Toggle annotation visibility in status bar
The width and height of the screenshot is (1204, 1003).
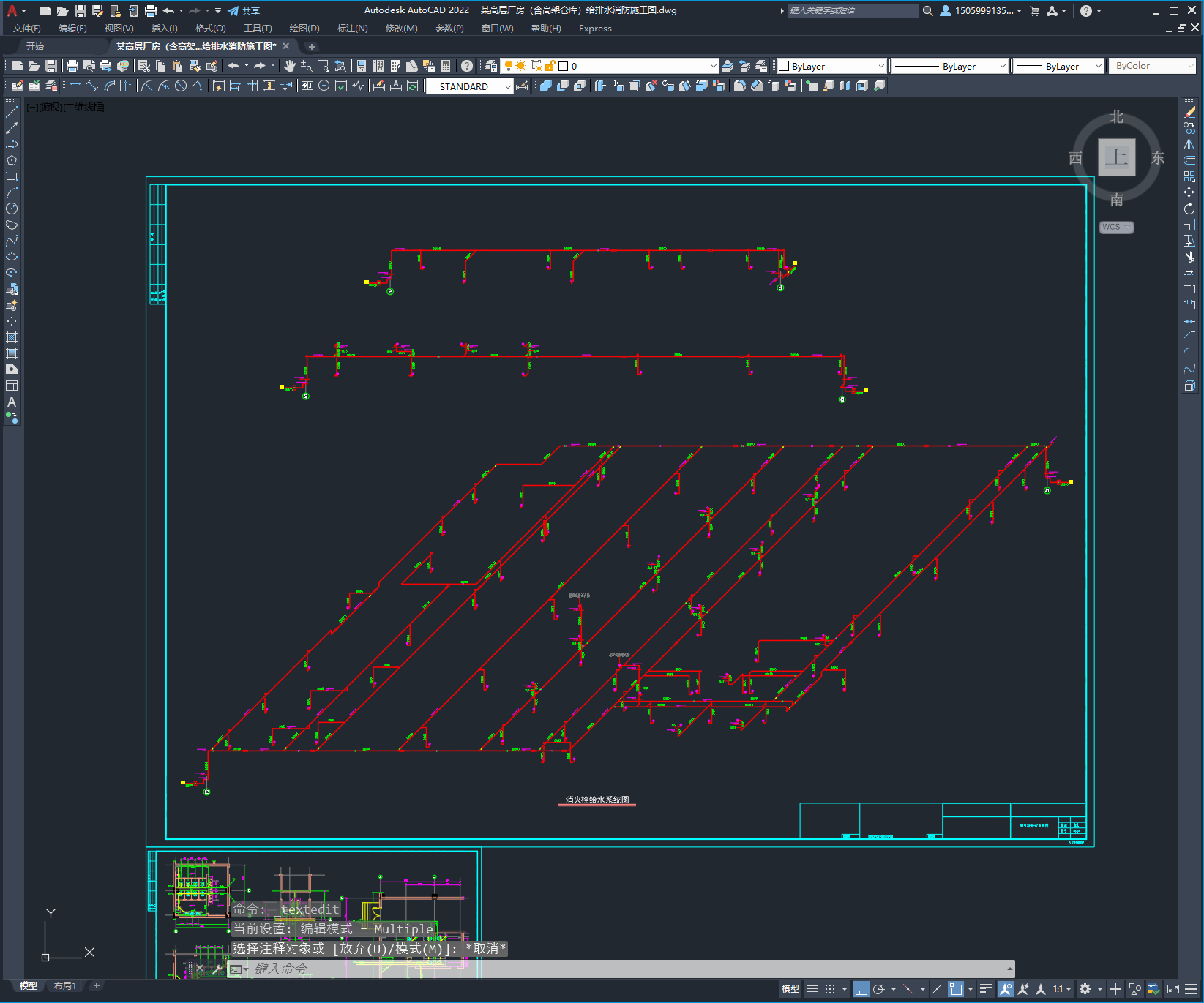(x=1006, y=989)
